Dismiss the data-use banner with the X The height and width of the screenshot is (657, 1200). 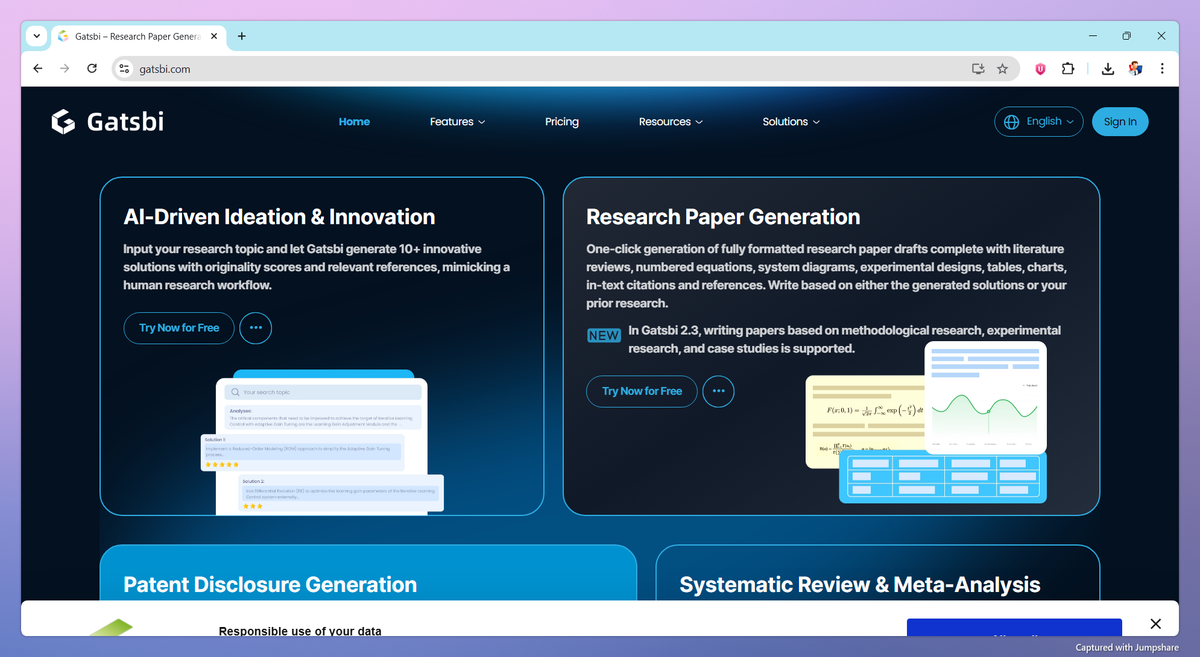(1155, 623)
